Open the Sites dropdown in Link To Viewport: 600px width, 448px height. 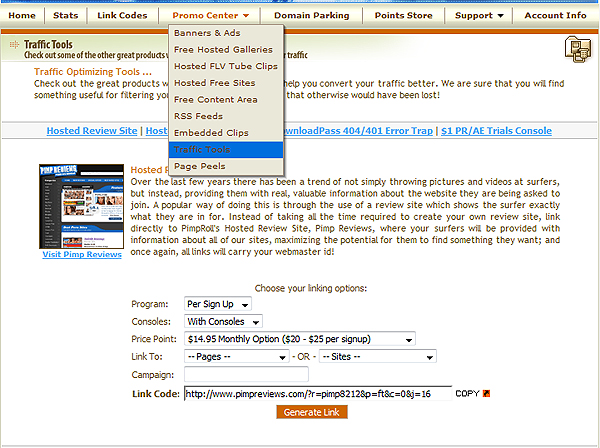tap(378, 357)
